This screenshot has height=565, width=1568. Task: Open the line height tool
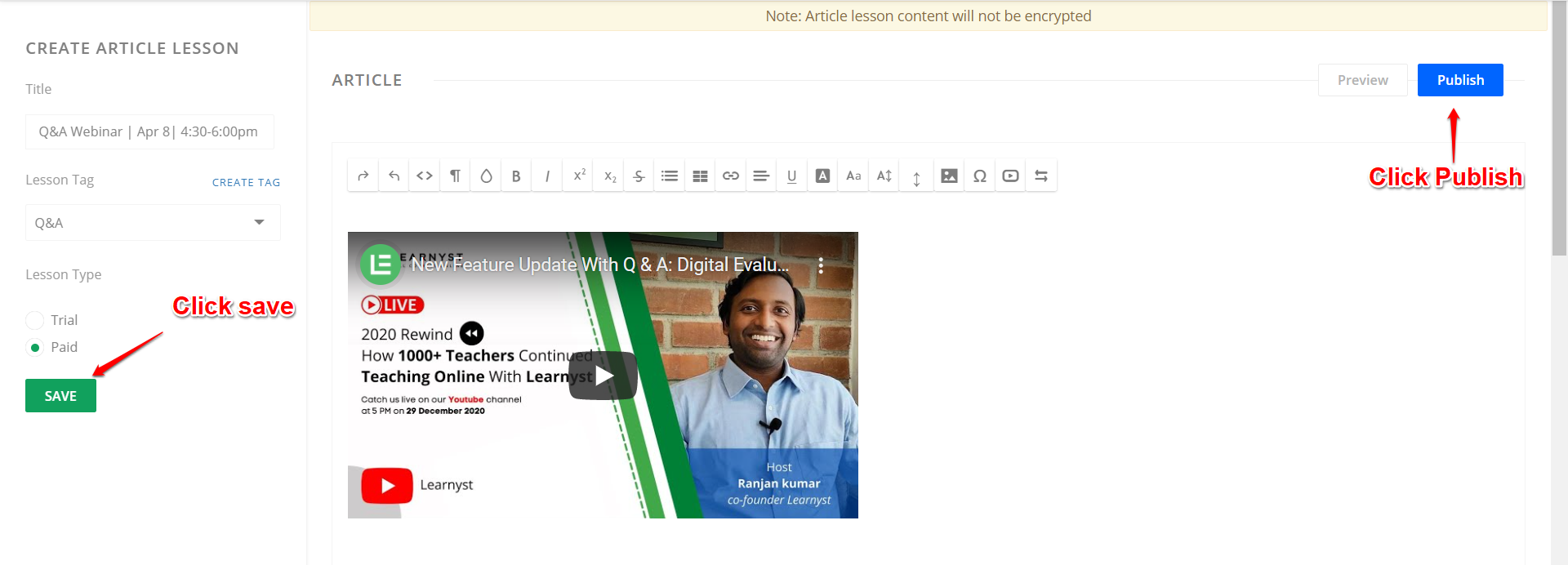pyautogui.click(x=916, y=177)
